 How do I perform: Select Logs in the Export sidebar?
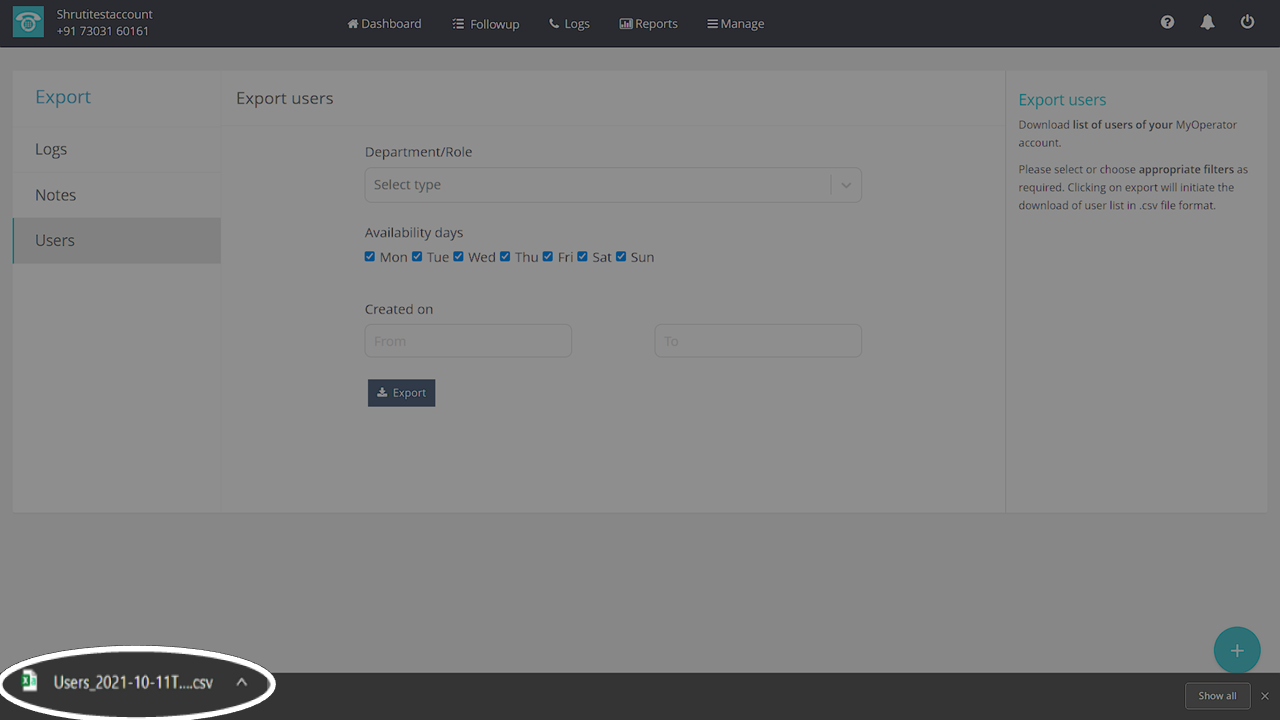51,150
